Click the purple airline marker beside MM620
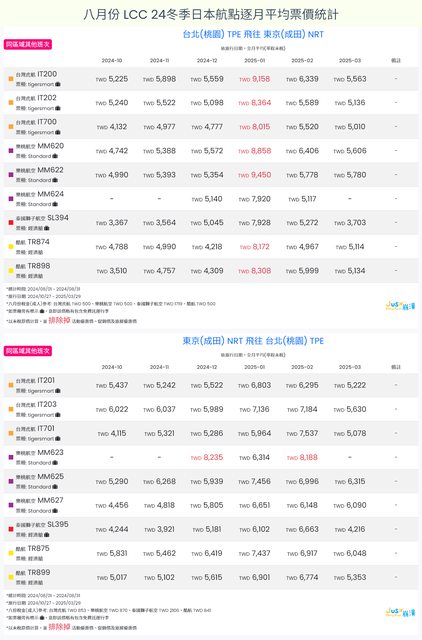Image resolution: width=422 pixels, height=640 pixels. coord(11,151)
